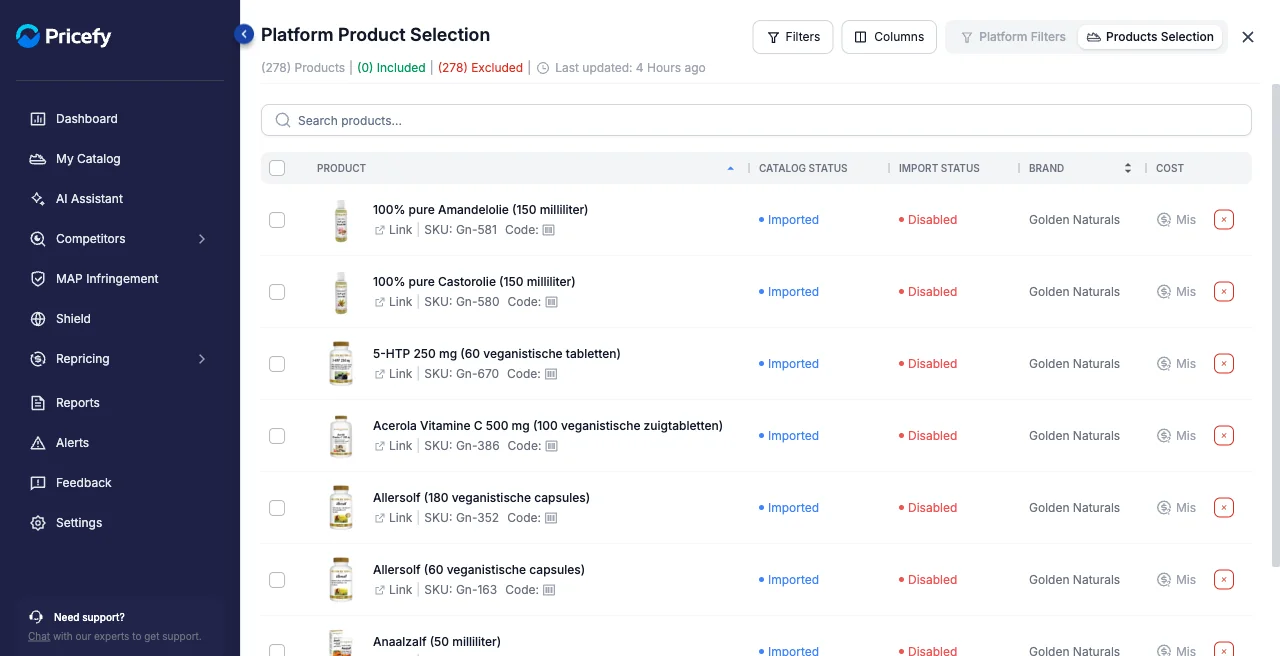This screenshot has width=1280, height=656.
Task: Click the Settings gear icon
Action: (x=38, y=523)
